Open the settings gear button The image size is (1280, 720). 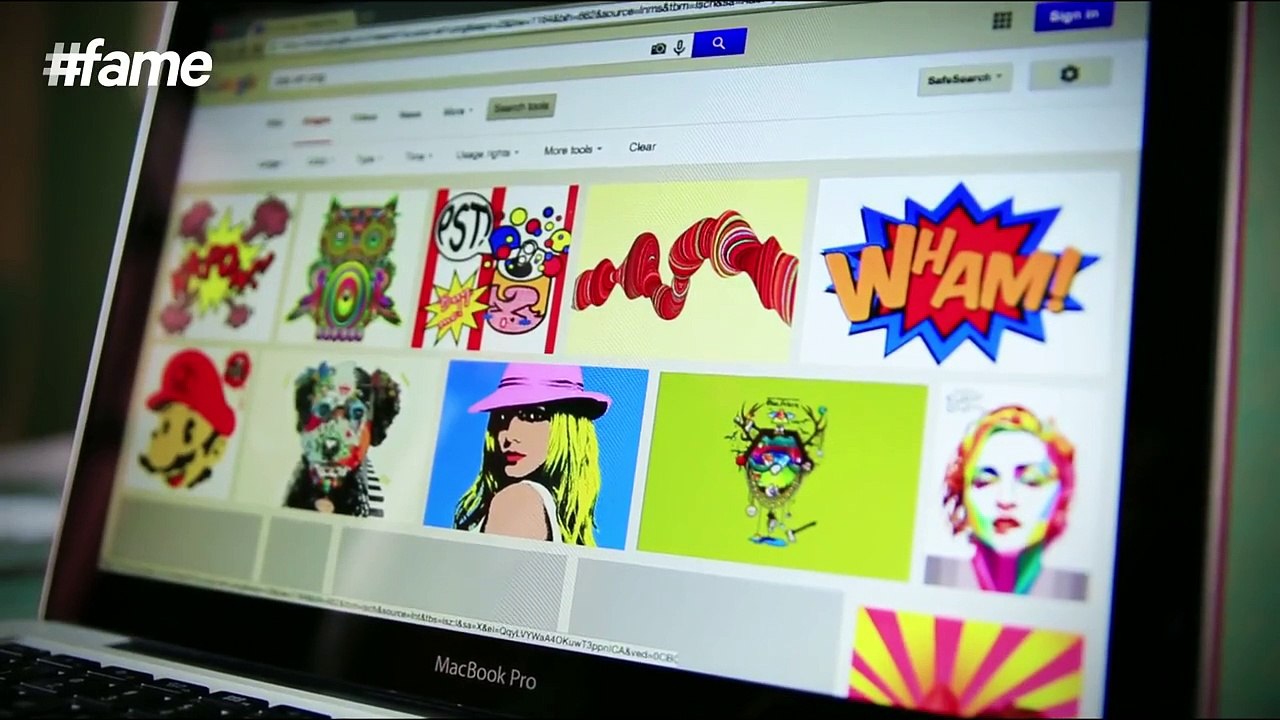tap(1070, 74)
